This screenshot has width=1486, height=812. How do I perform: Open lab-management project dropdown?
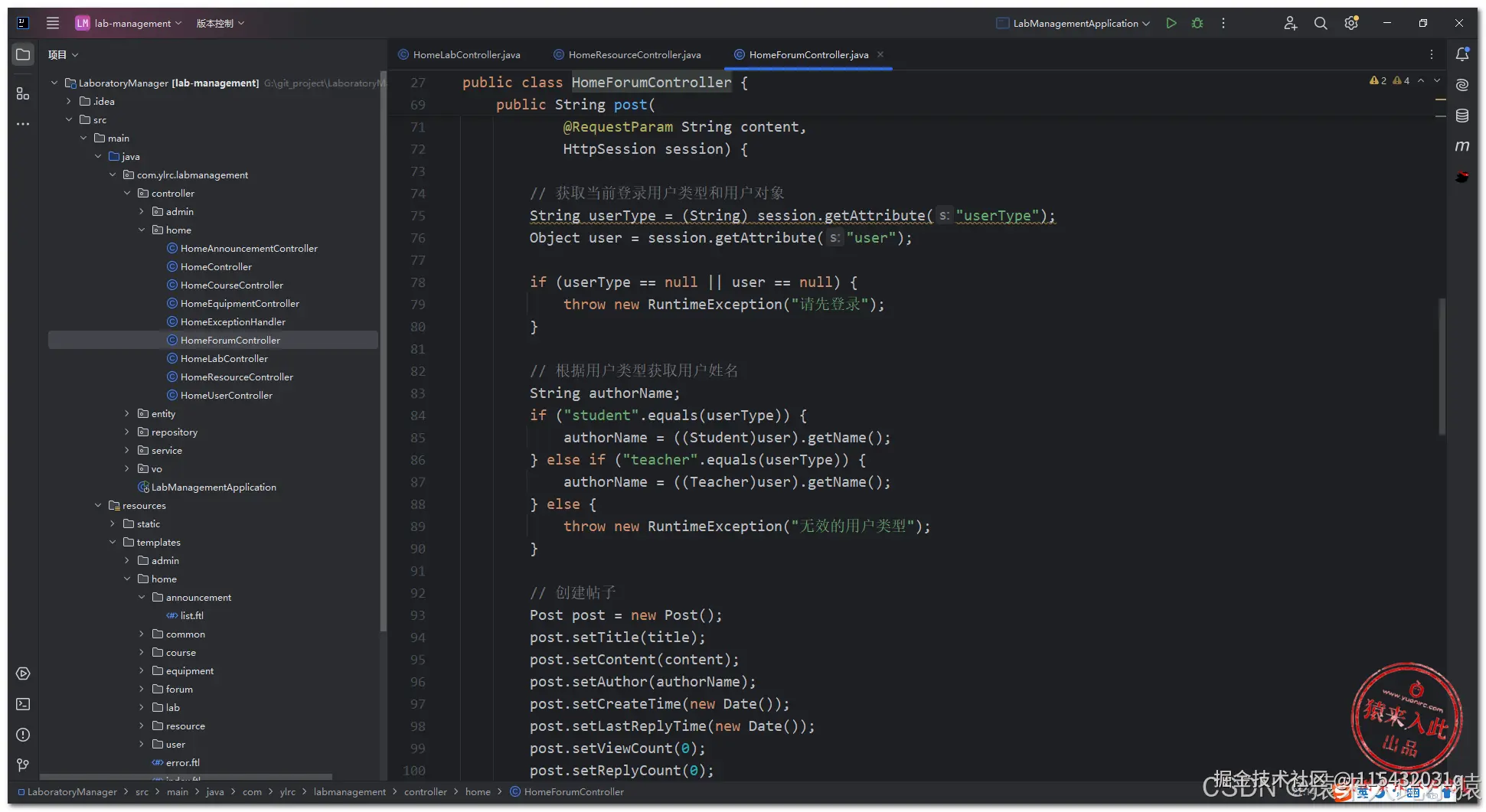(x=129, y=23)
